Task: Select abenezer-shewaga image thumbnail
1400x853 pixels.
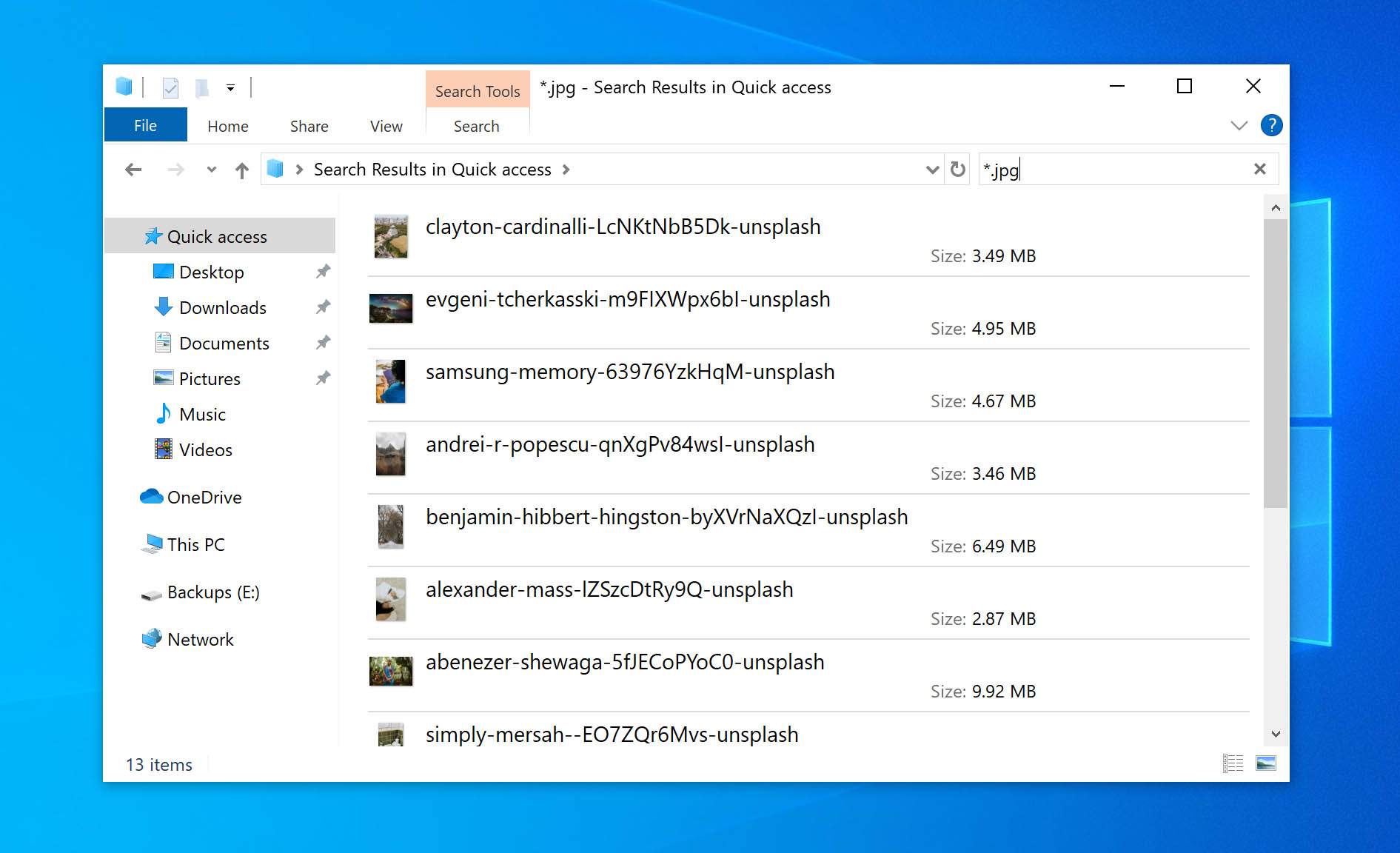Action: click(x=391, y=671)
